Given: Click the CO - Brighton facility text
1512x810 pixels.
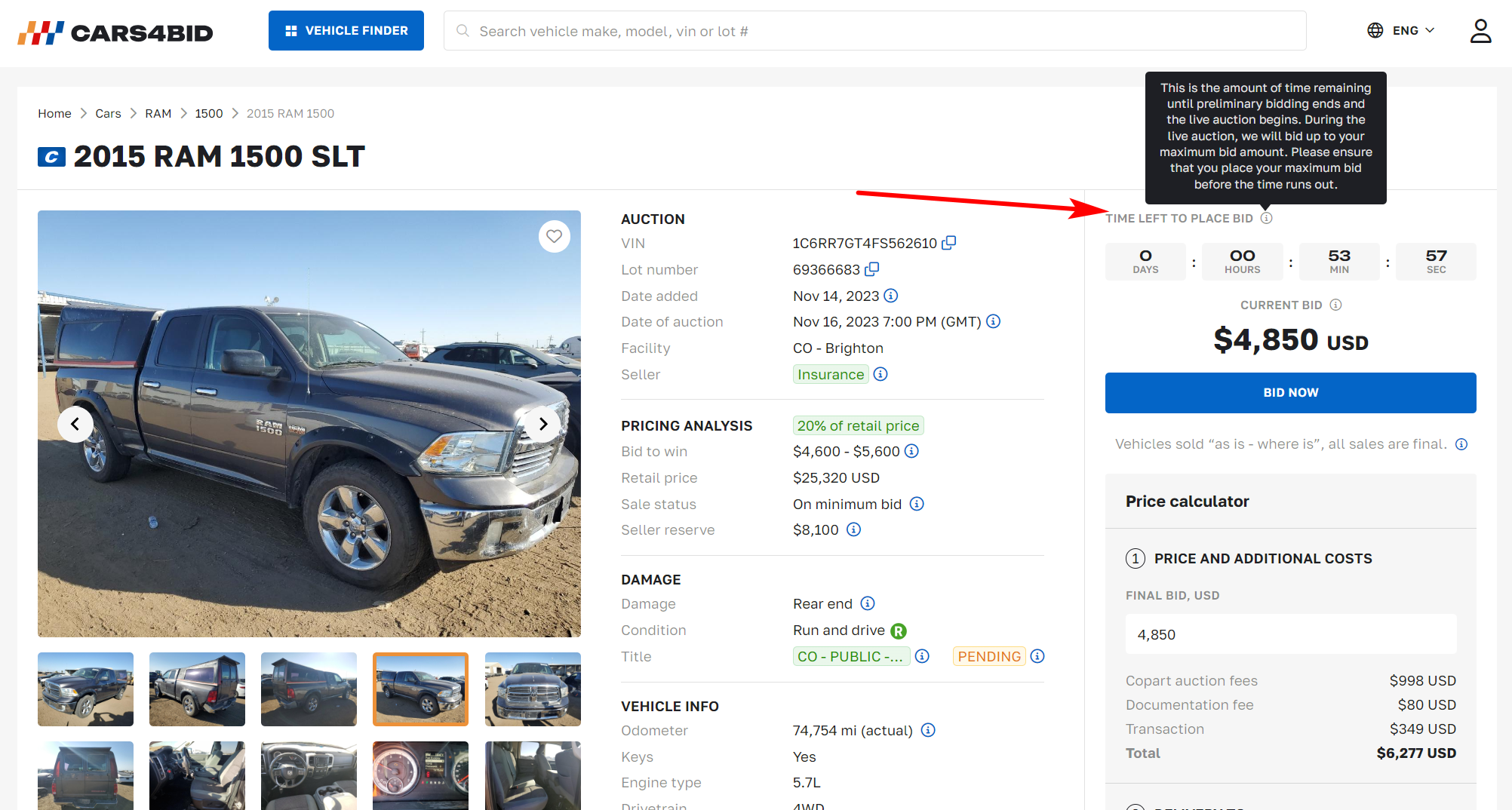Looking at the screenshot, I should (x=838, y=348).
